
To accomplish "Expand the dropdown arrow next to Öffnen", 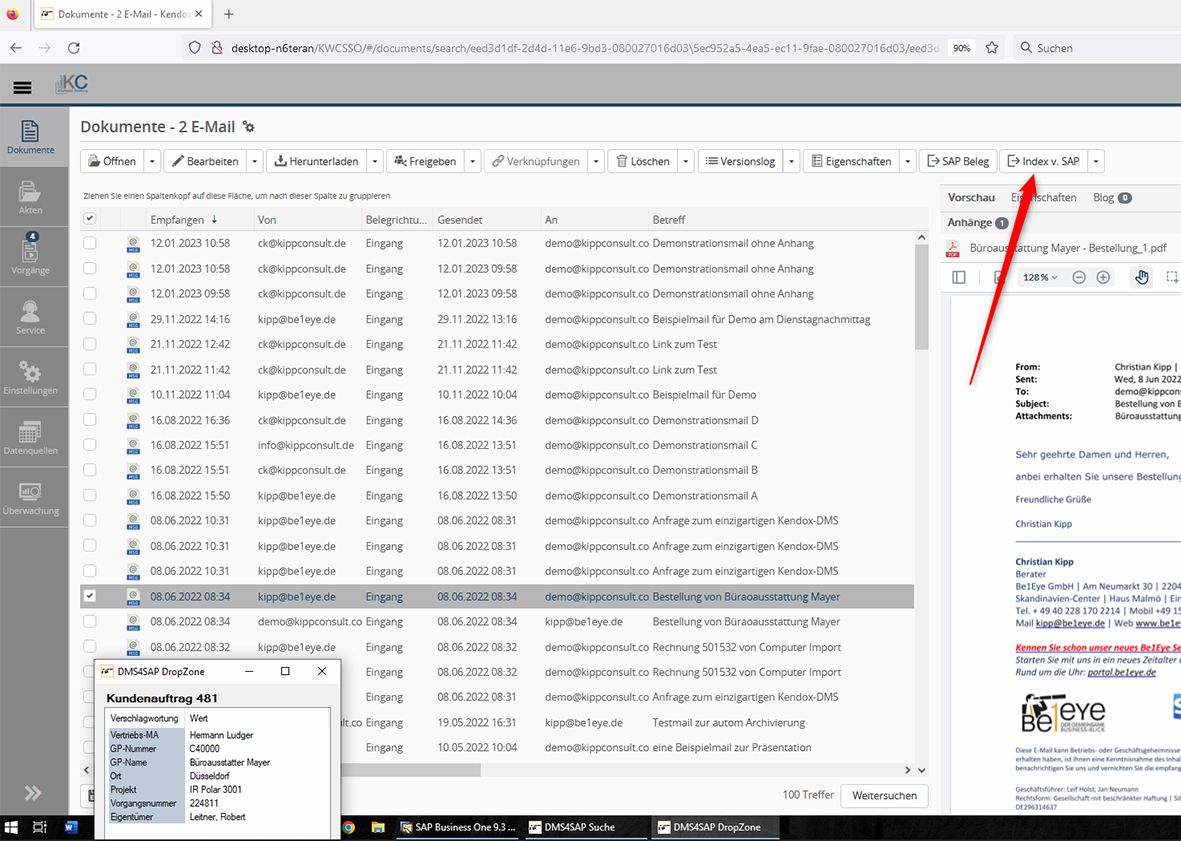I will [x=152, y=161].
